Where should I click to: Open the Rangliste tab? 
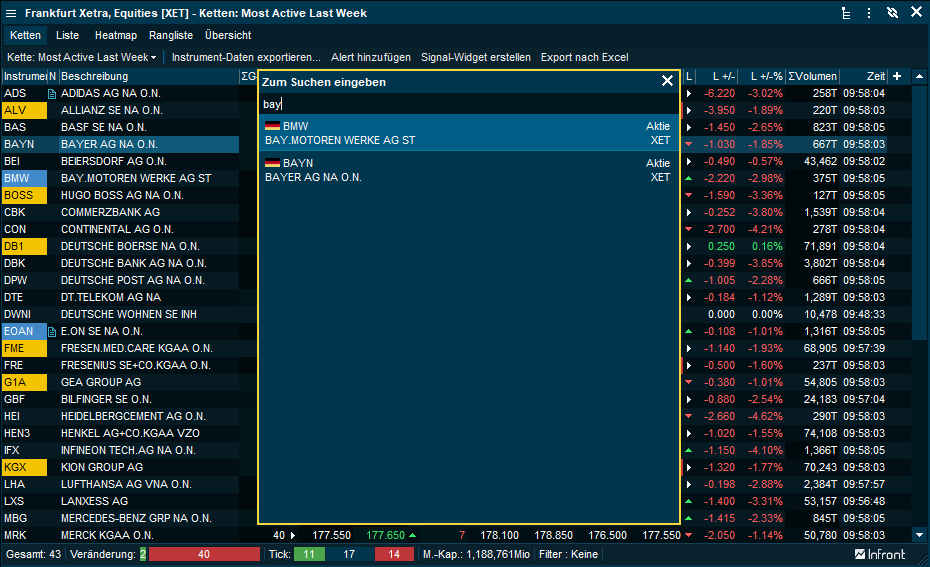click(171, 35)
